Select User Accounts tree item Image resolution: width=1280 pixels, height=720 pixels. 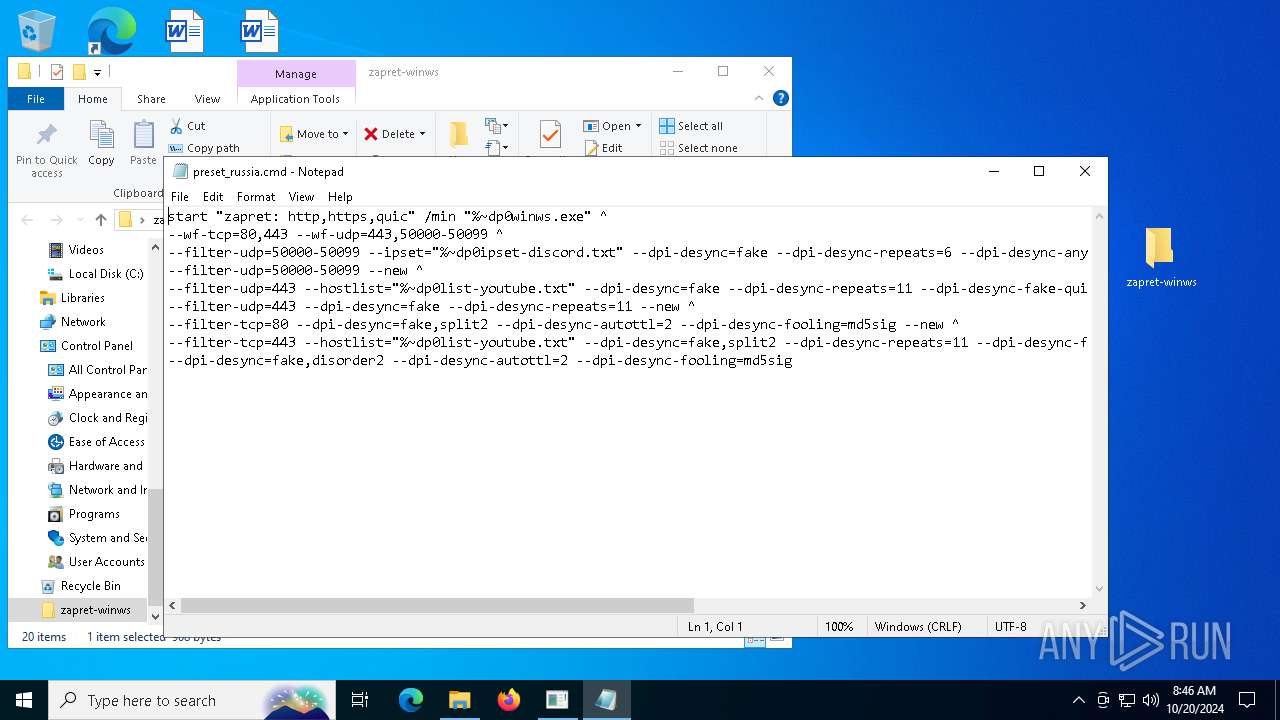[106, 562]
